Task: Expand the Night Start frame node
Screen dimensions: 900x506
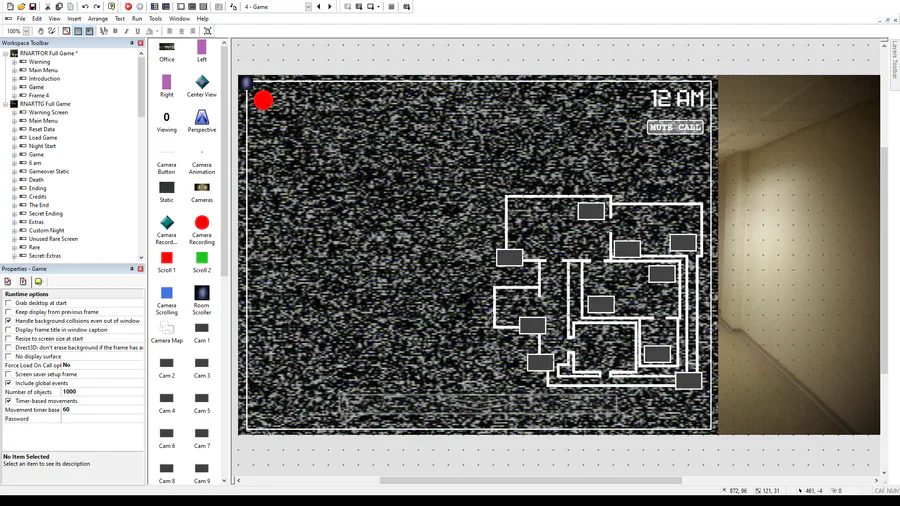Action: coord(14,146)
